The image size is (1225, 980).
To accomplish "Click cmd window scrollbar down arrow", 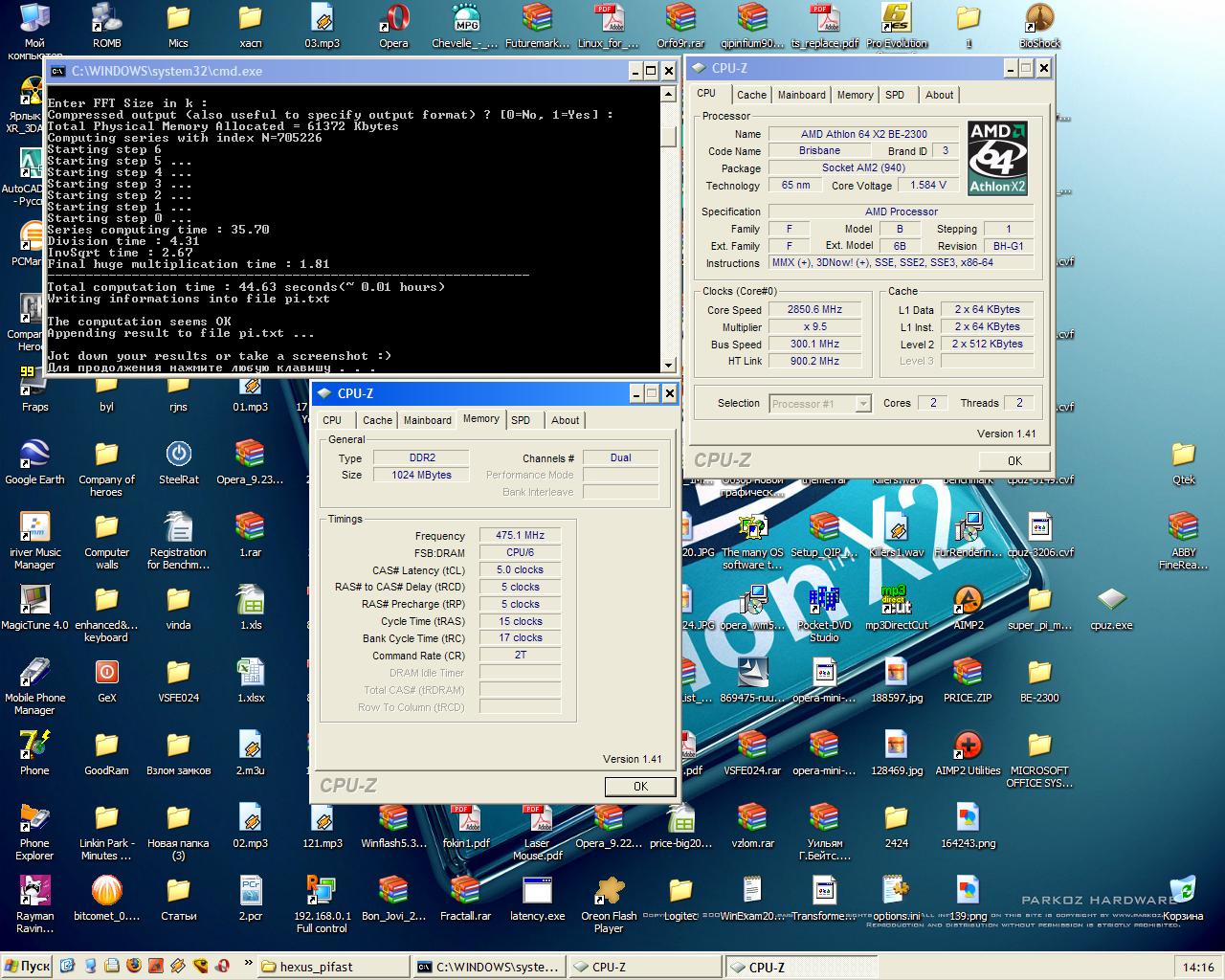I will pos(668,365).
